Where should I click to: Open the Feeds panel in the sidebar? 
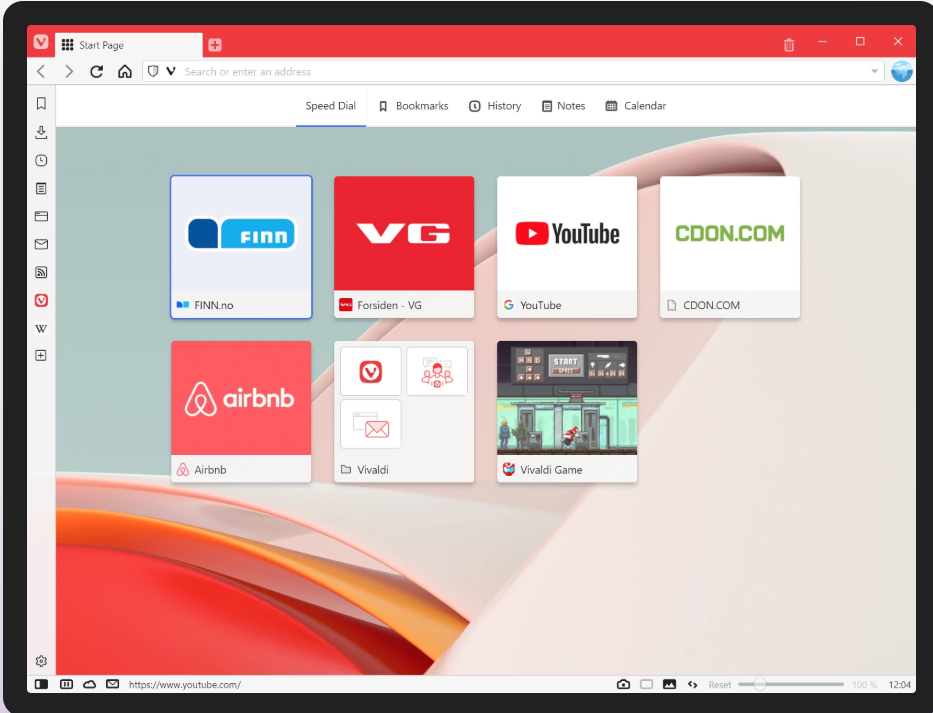41,272
